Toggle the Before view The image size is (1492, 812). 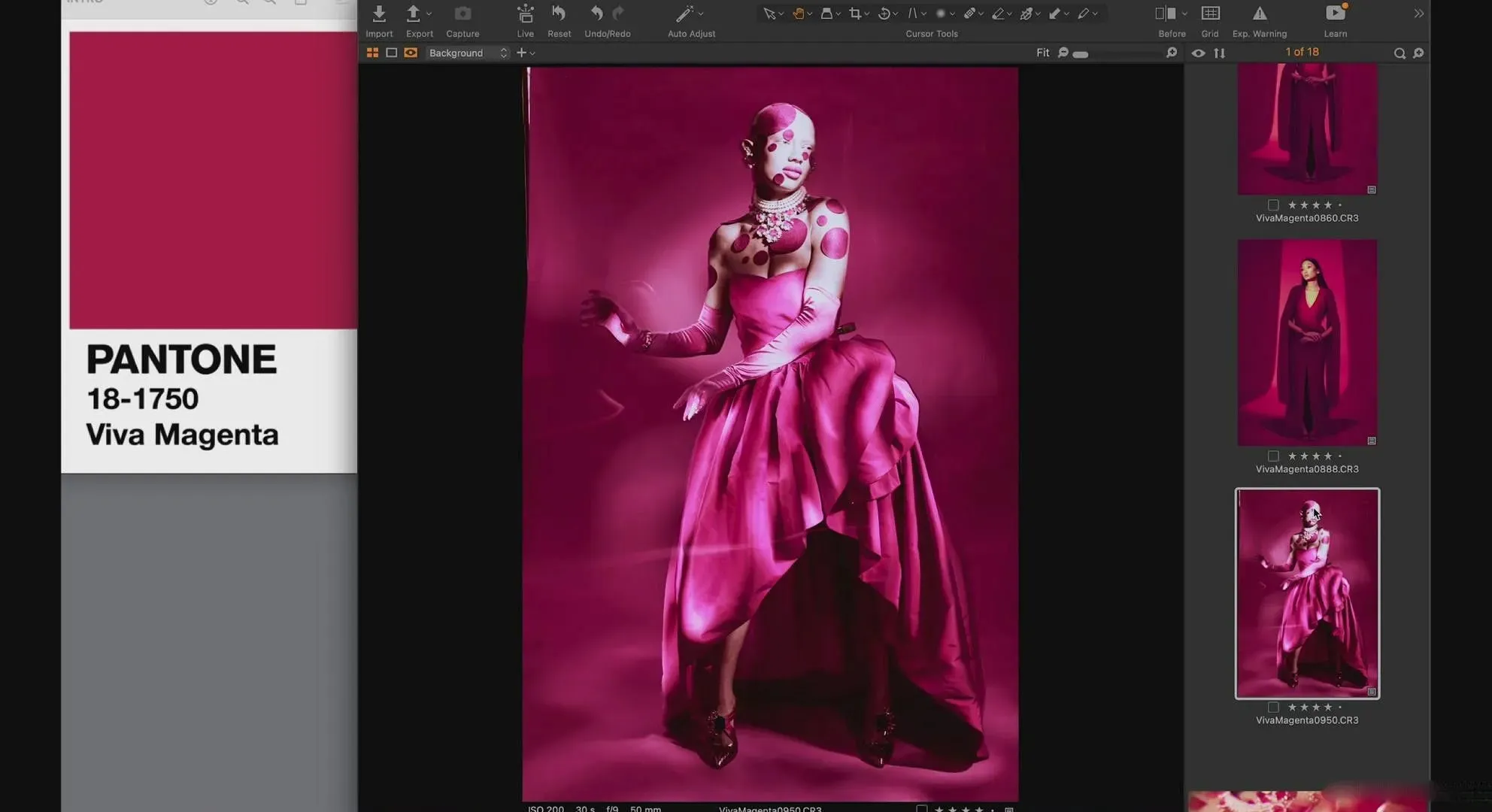1165,14
